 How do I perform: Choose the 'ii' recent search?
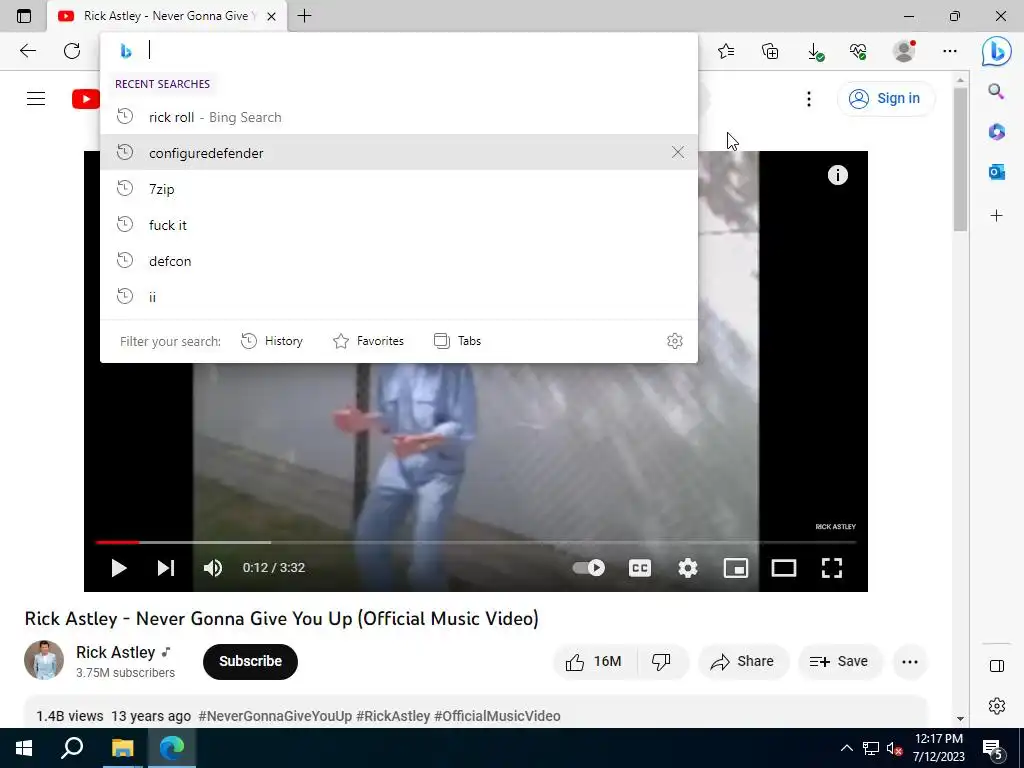coord(399,296)
